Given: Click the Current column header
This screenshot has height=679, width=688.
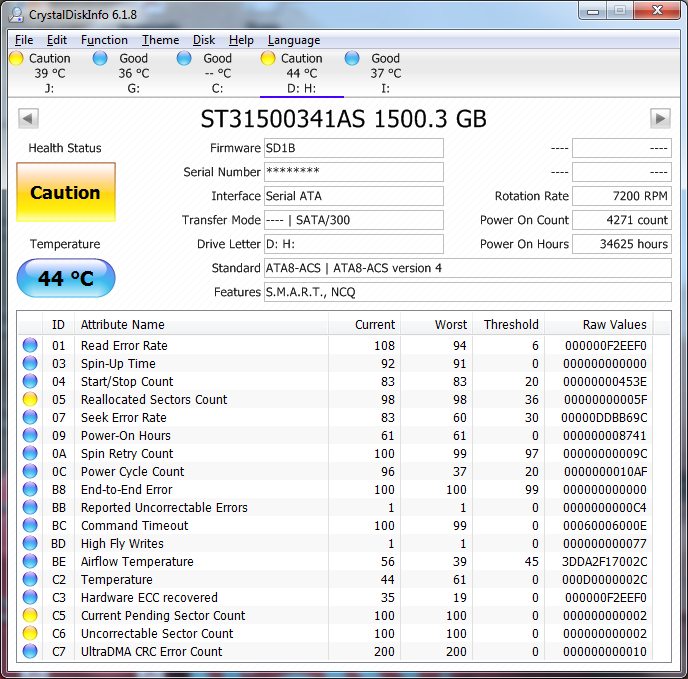Looking at the screenshot, I should tap(364, 324).
